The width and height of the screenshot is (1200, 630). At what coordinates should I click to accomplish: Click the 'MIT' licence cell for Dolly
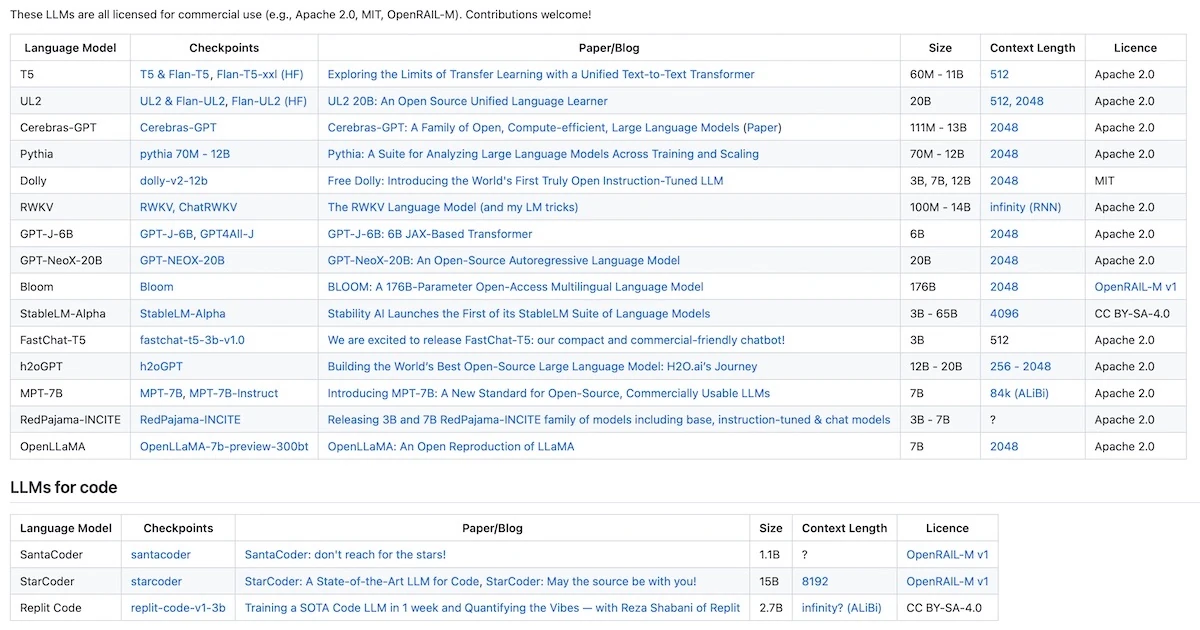coord(1105,181)
